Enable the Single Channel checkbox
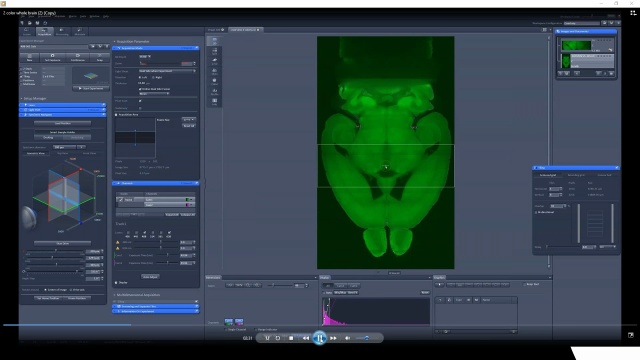This screenshot has width=640, height=360. (x=226, y=329)
